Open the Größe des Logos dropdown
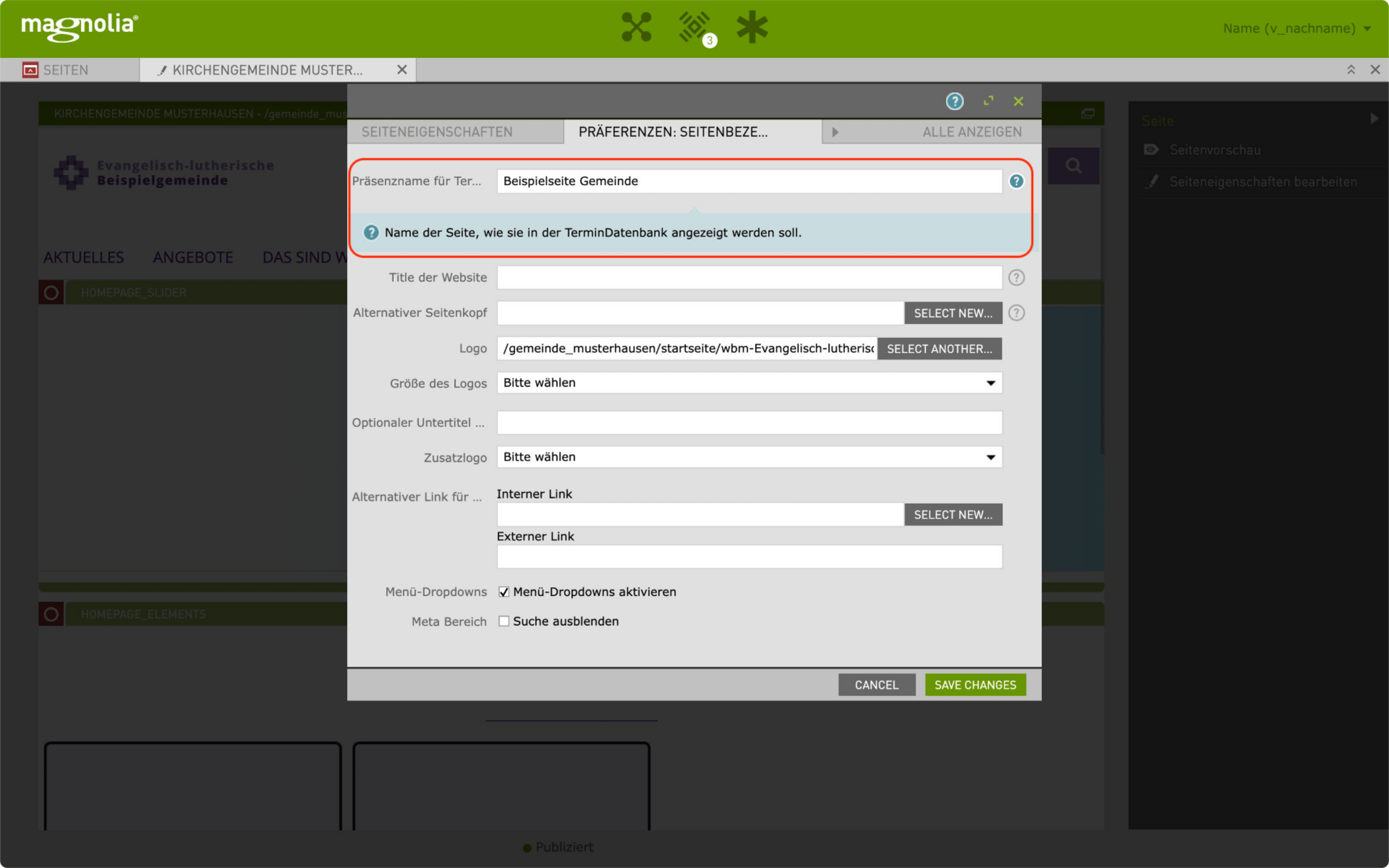Viewport: 1389px width, 868px height. pos(750,383)
